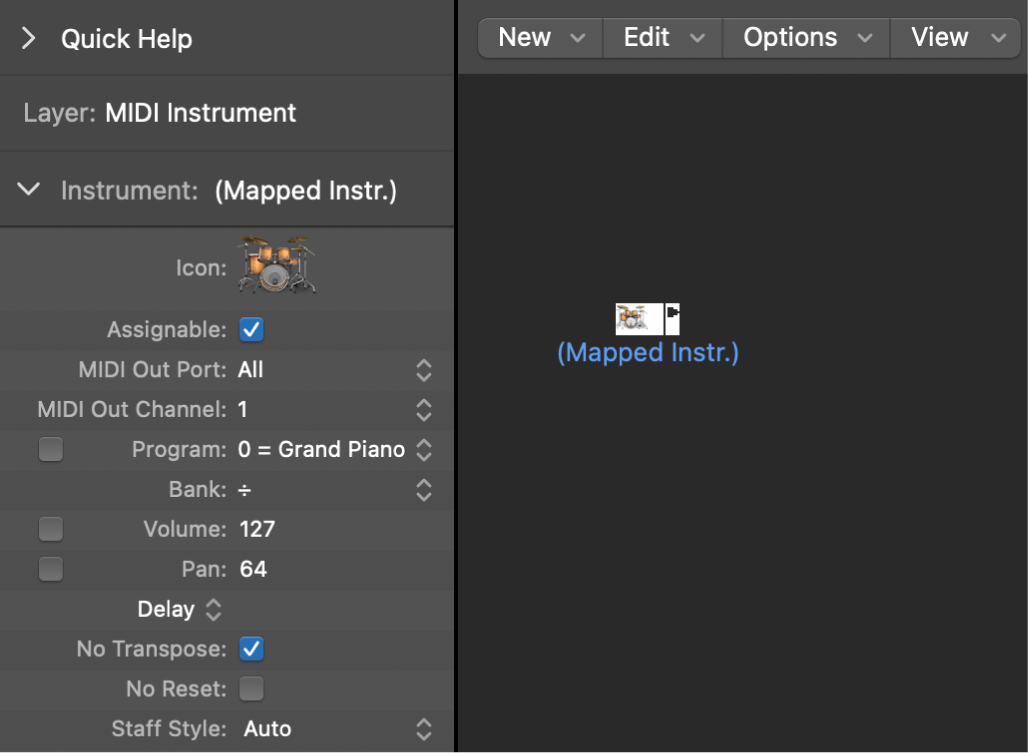The width and height of the screenshot is (1029, 753).
Task: Expand the Quick Help panel
Action: [28, 38]
